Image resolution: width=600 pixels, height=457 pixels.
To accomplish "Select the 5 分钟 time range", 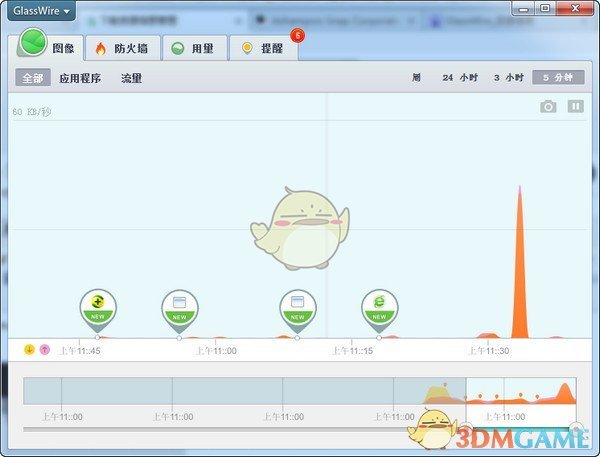I will (557, 78).
